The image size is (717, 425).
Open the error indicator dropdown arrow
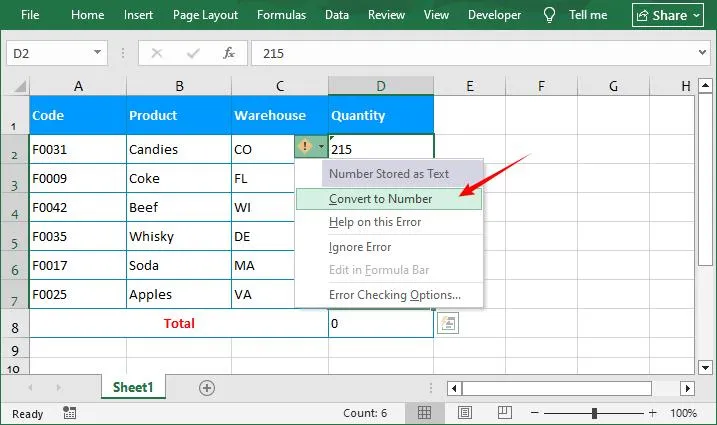pos(321,147)
